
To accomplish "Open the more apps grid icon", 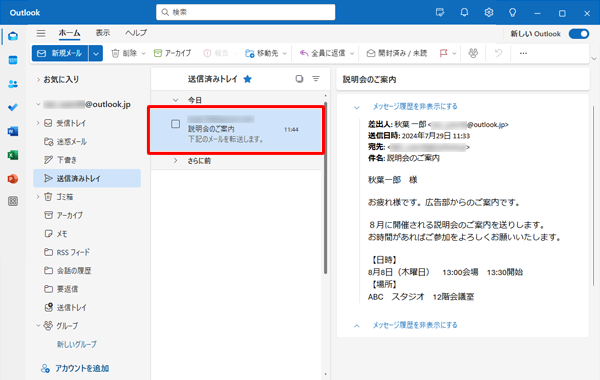I will (x=13, y=201).
